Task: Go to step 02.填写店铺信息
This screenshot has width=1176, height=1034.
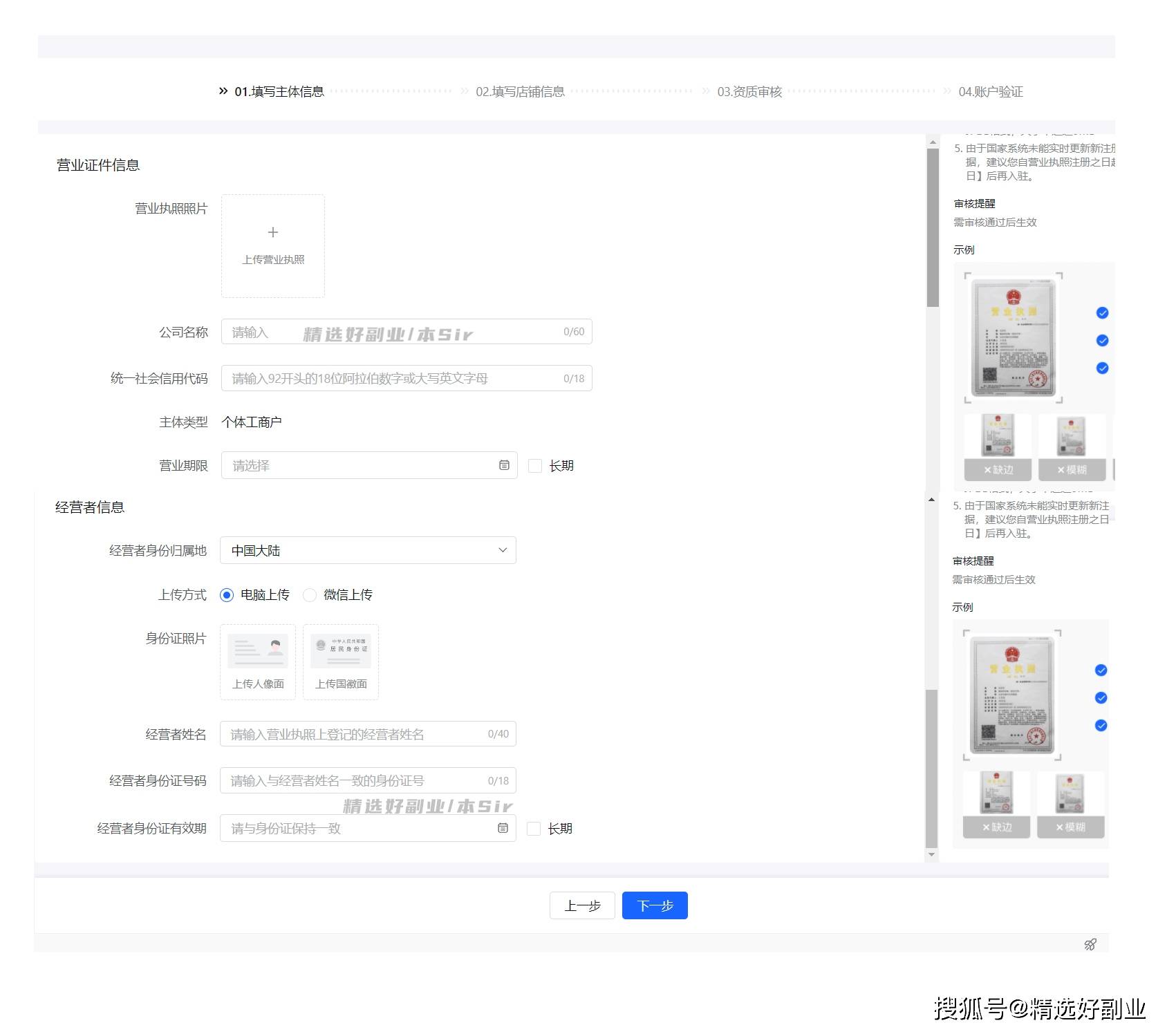Action: [520, 92]
